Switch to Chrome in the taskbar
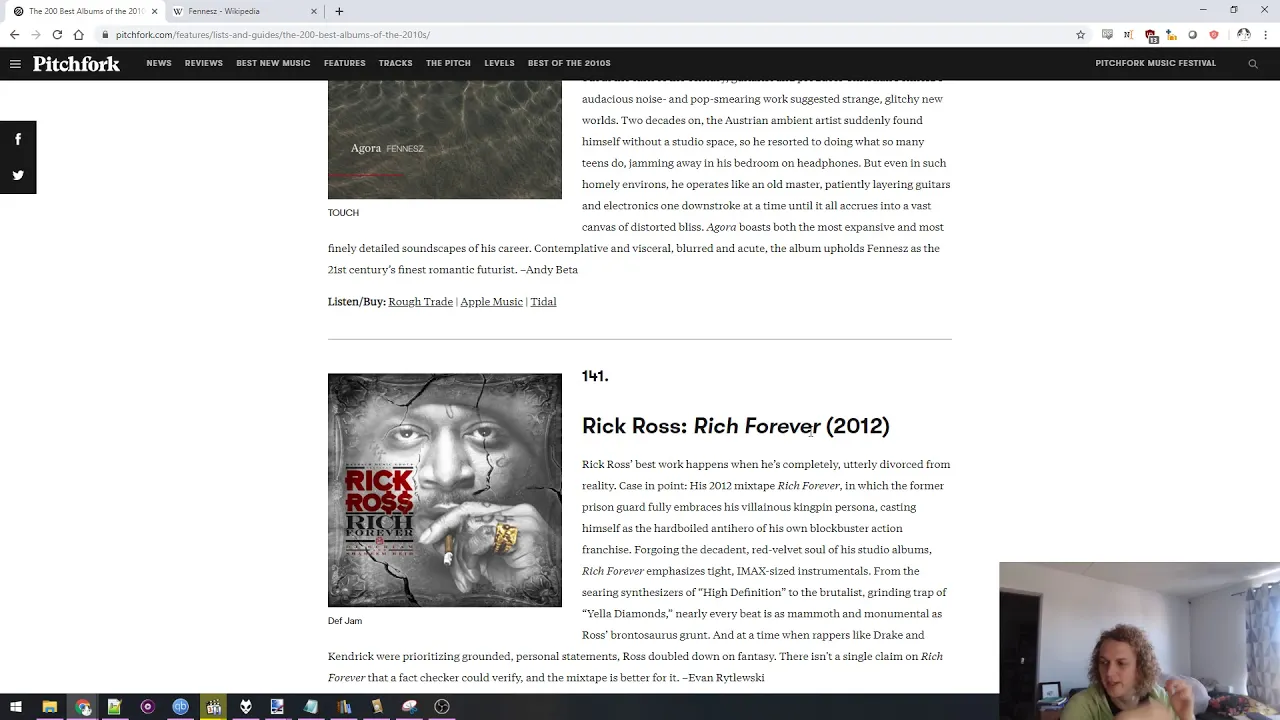Viewport: 1280px width, 720px height. tap(82, 707)
